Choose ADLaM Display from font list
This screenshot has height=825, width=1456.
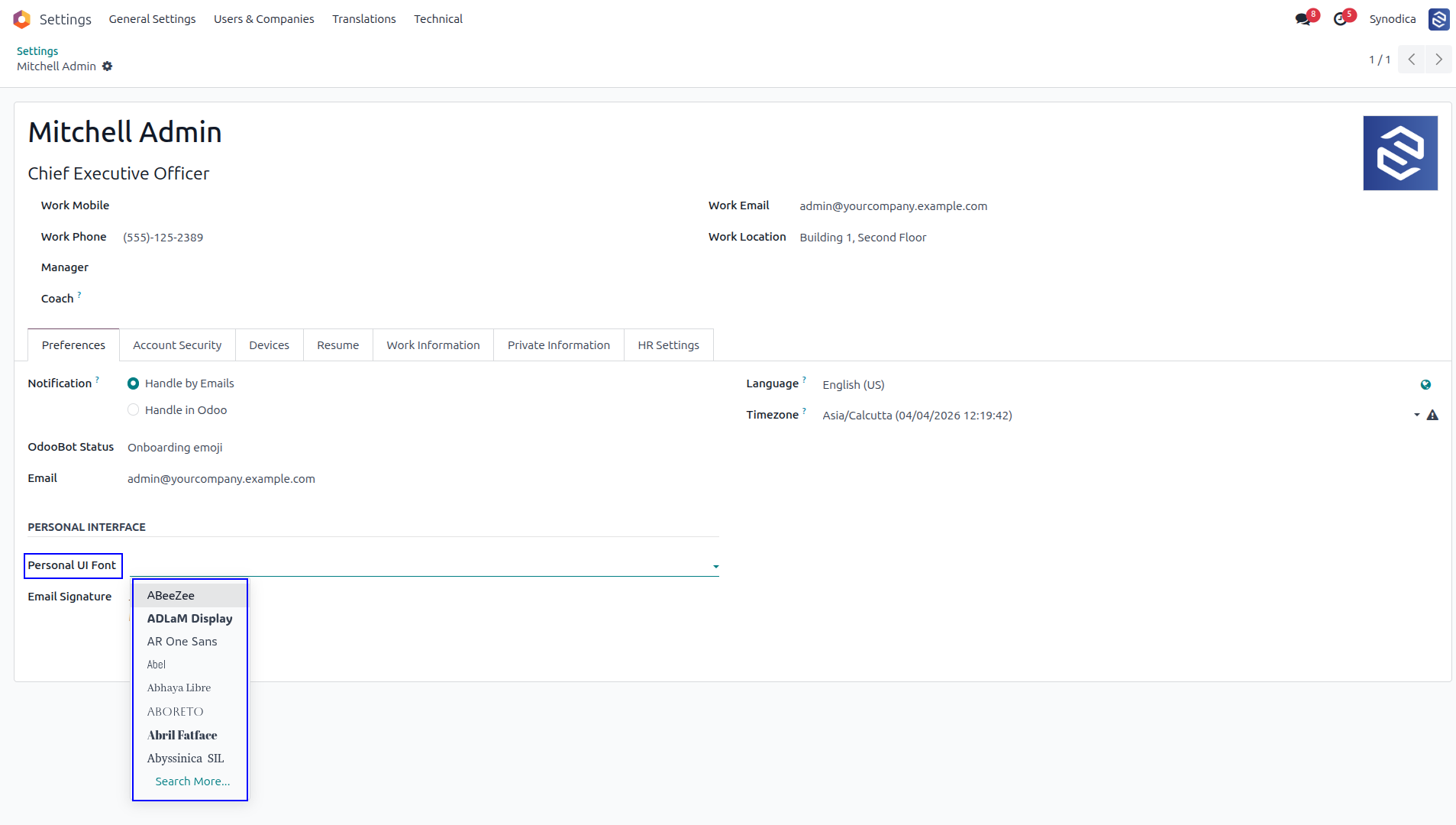[x=190, y=619]
